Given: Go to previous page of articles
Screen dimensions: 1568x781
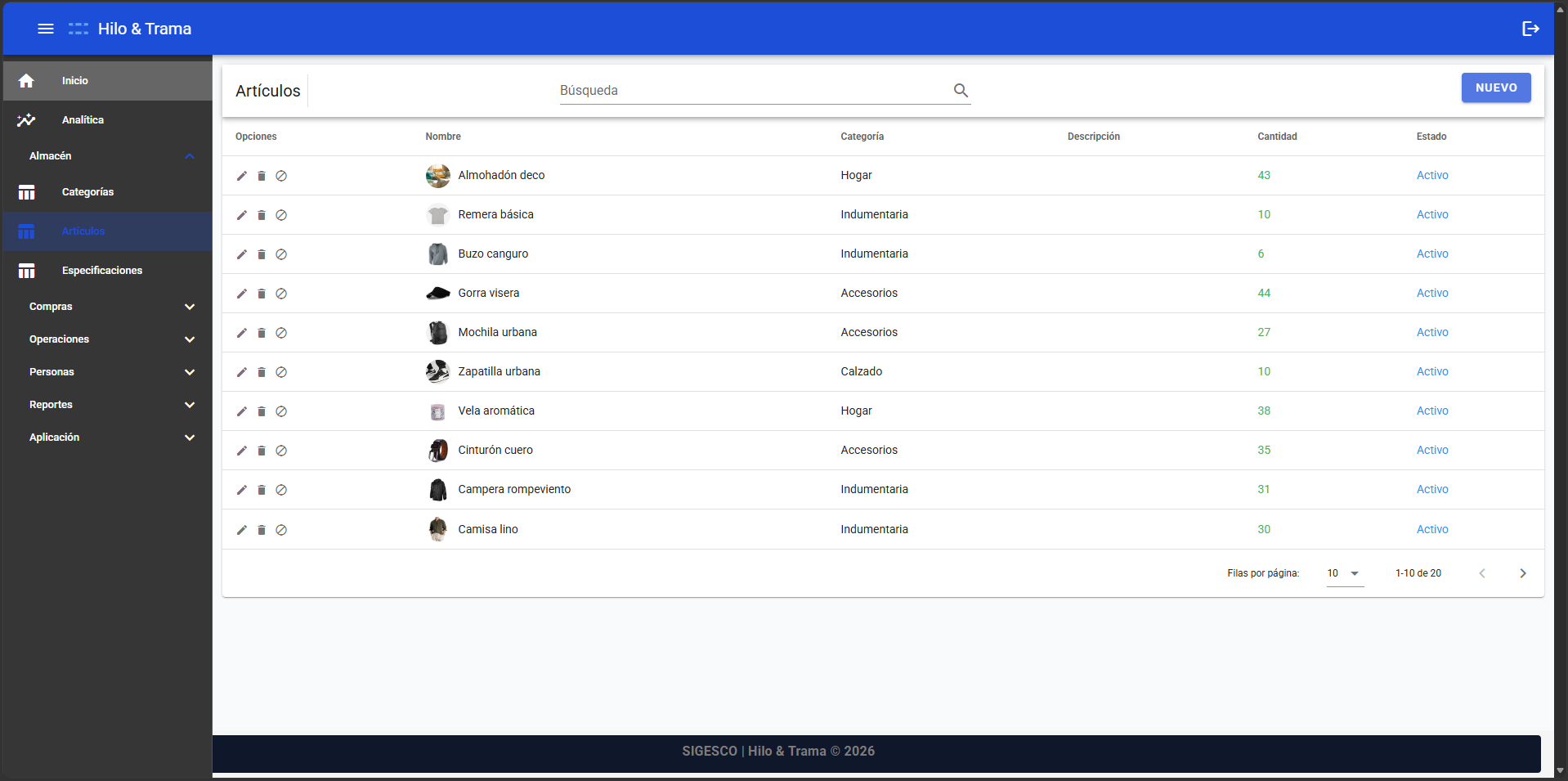Looking at the screenshot, I should tap(1482, 573).
